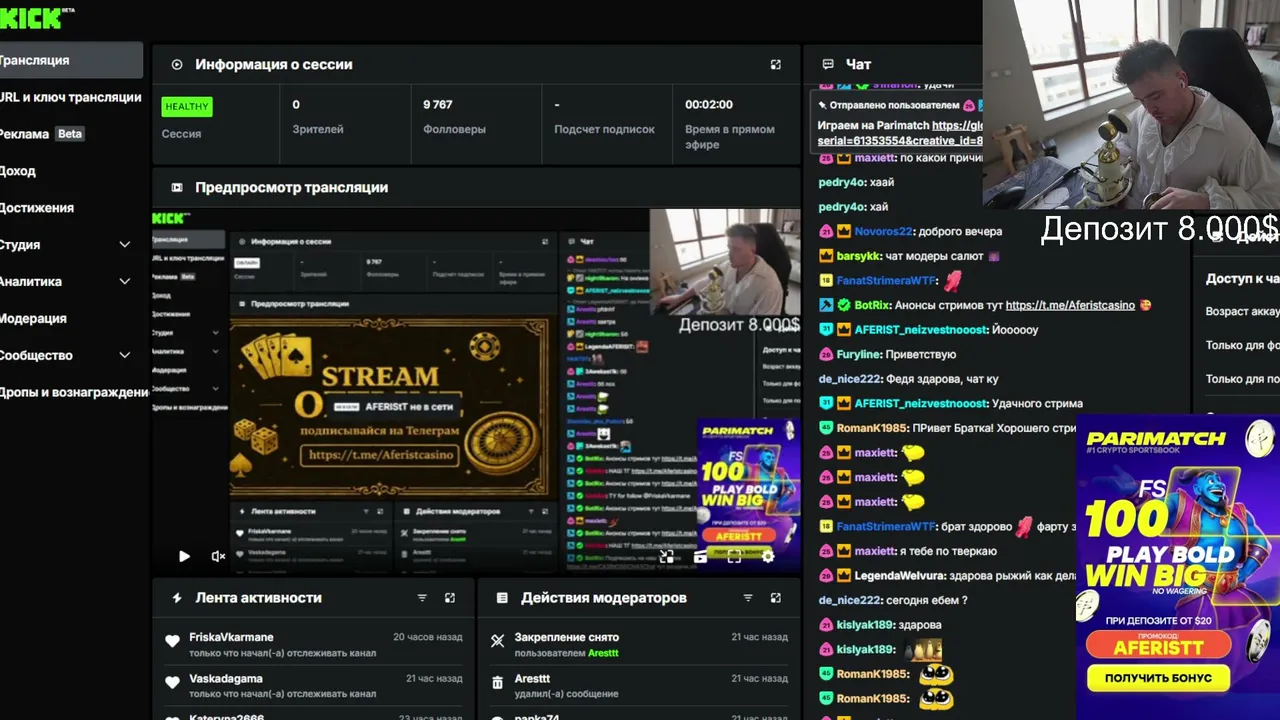Click username kislyak189 saying здарова
This screenshot has height=720, width=1280.
865,624
